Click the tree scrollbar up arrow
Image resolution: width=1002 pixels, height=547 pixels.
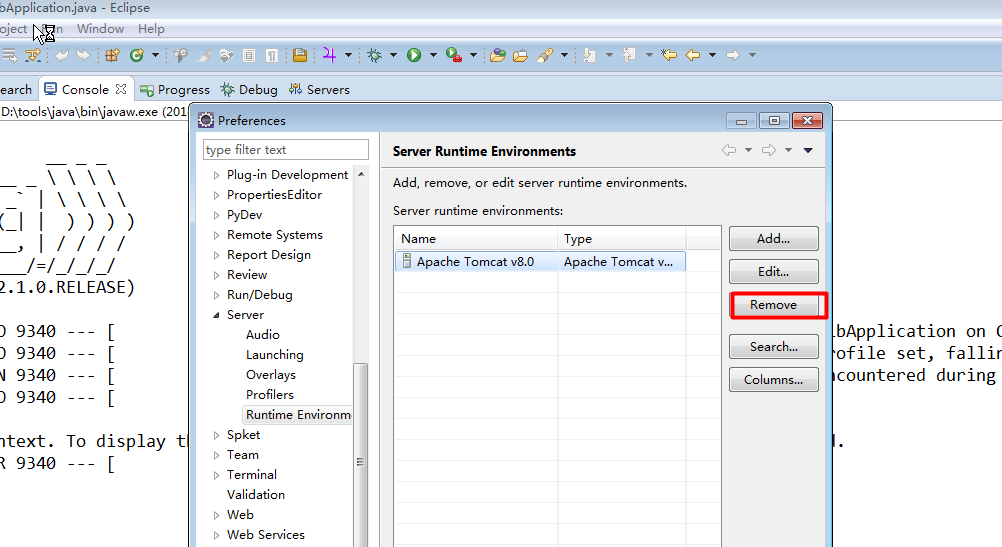[x=361, y=174]
